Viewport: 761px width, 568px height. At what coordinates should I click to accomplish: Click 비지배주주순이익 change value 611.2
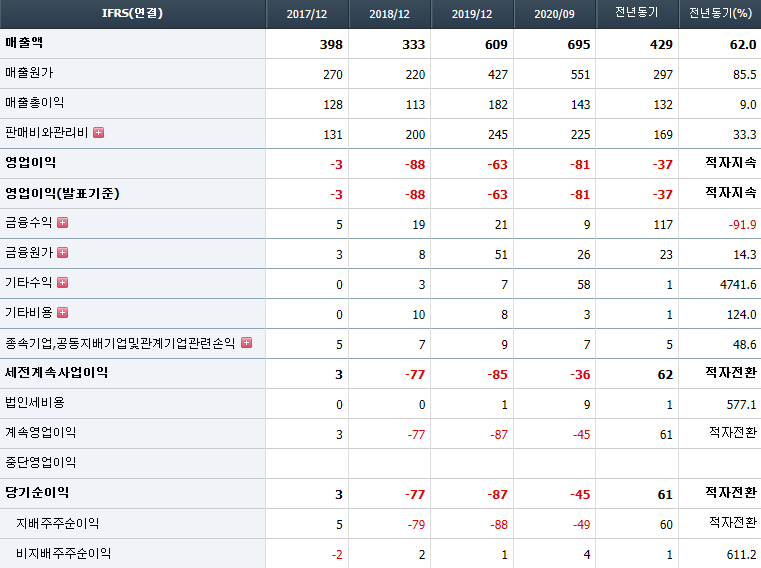coord(742,555)
